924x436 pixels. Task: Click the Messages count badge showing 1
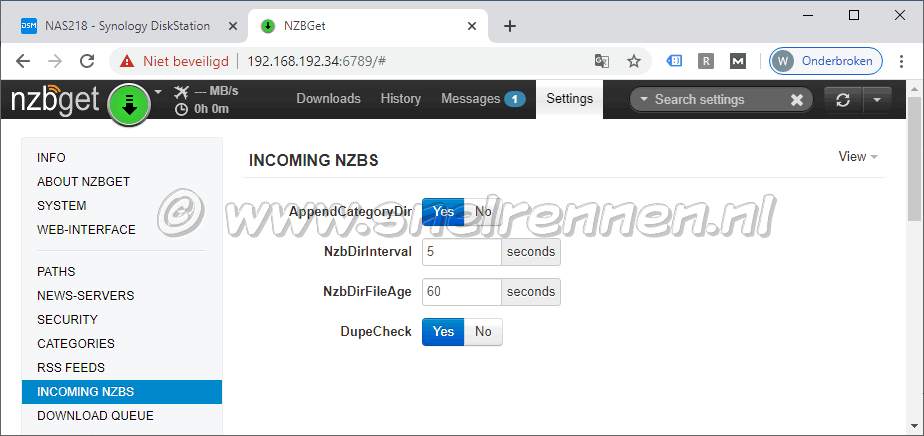click(514, 99)
